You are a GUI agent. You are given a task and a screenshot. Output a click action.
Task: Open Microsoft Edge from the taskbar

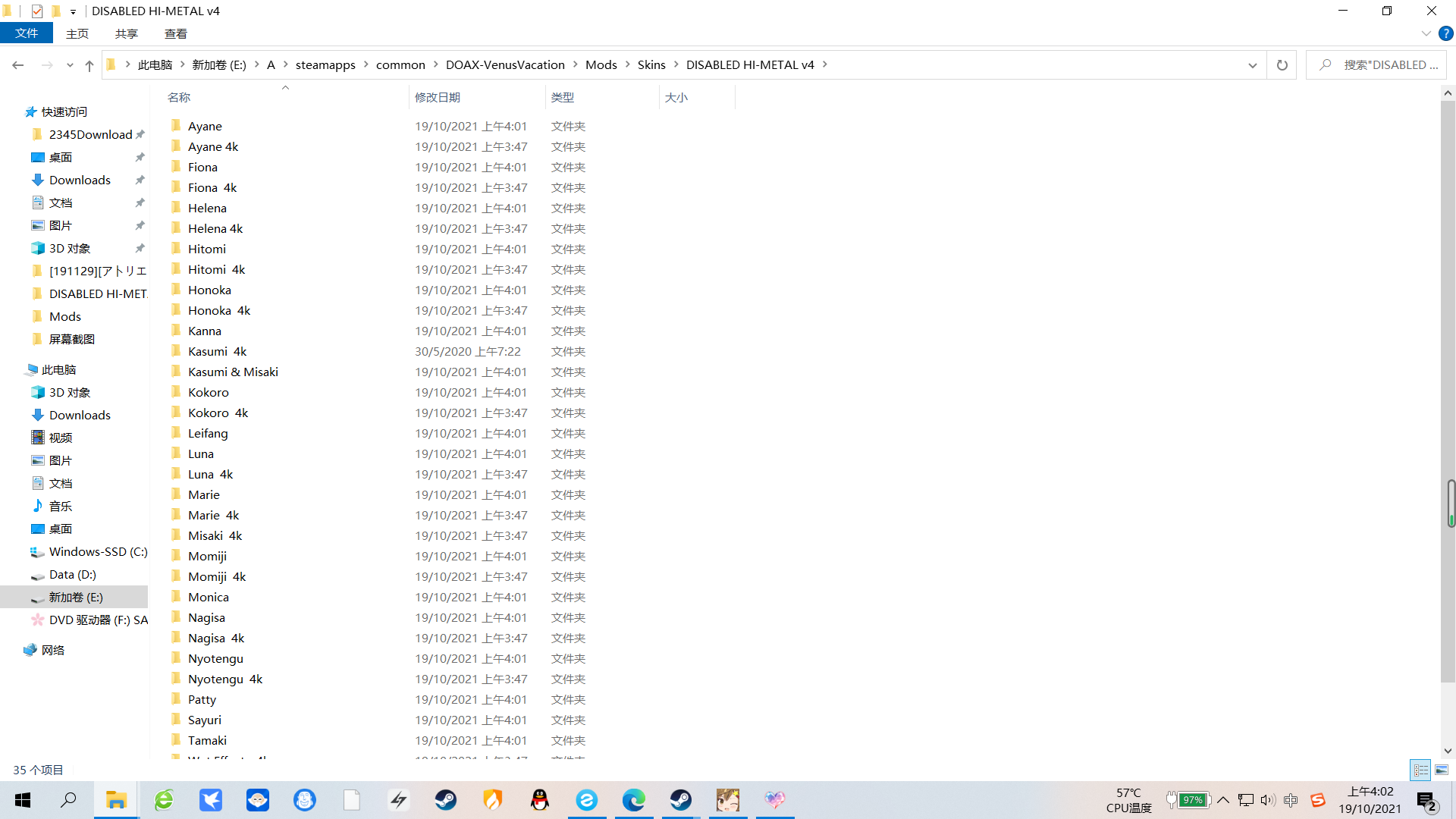634,800
